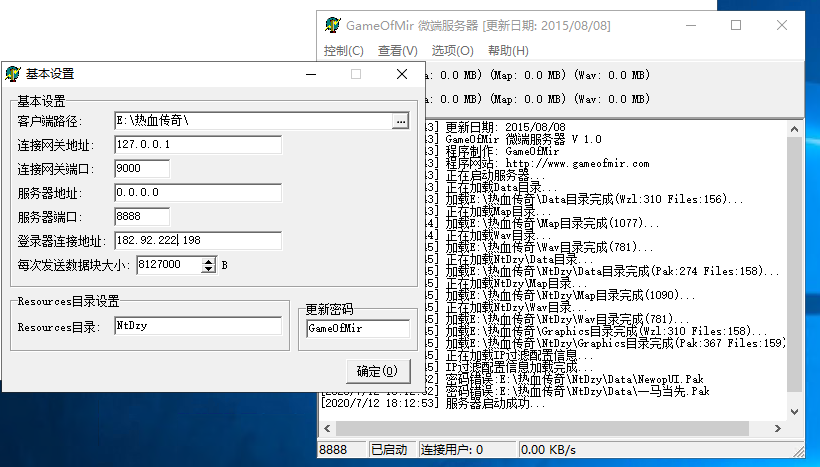Click the 连接用户: 0 status entry

(x=467, y=450)
